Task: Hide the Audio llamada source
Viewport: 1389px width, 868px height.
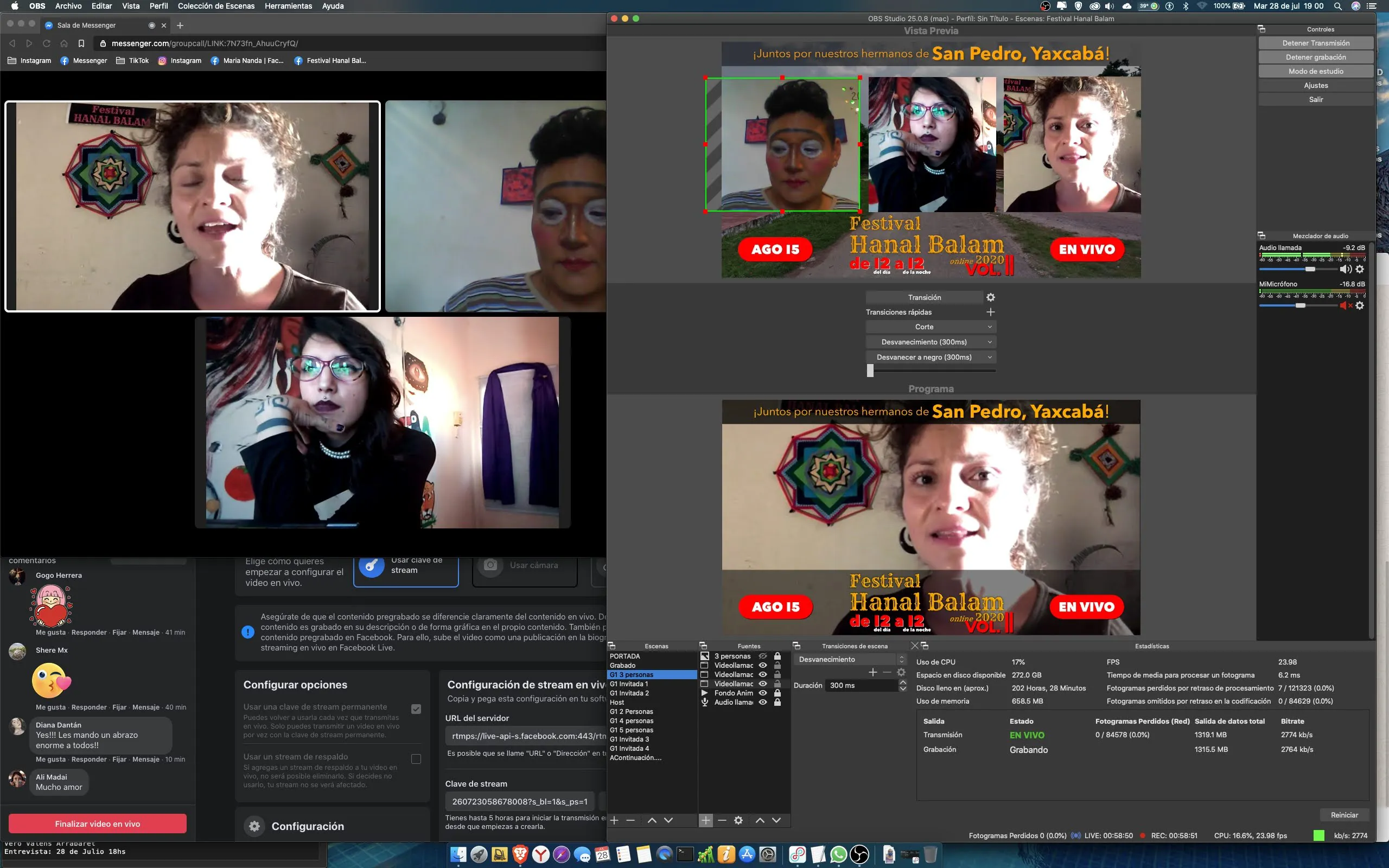Action: click(x=763, y=702)
